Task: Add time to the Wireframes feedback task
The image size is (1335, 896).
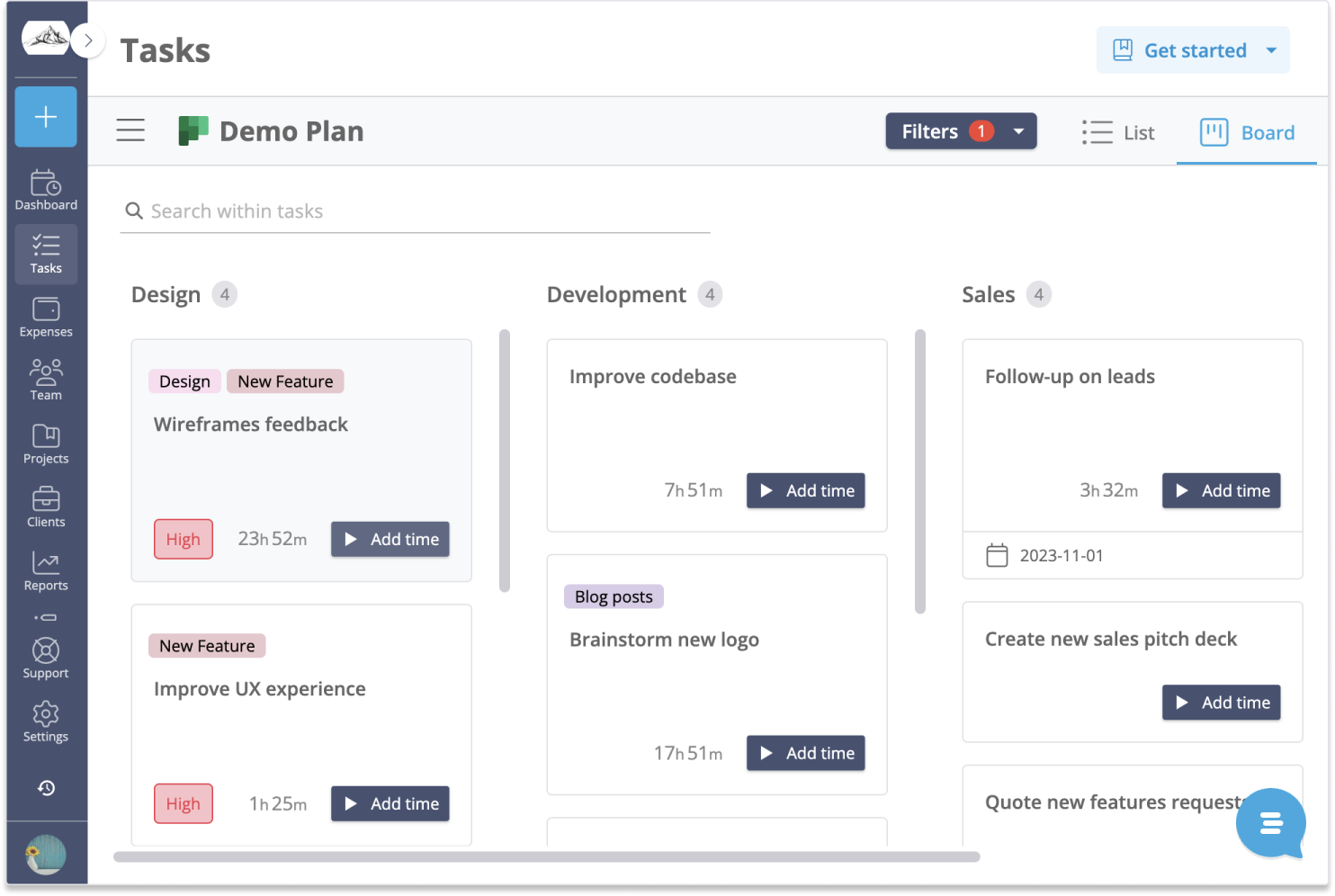Action: (390, 539)
